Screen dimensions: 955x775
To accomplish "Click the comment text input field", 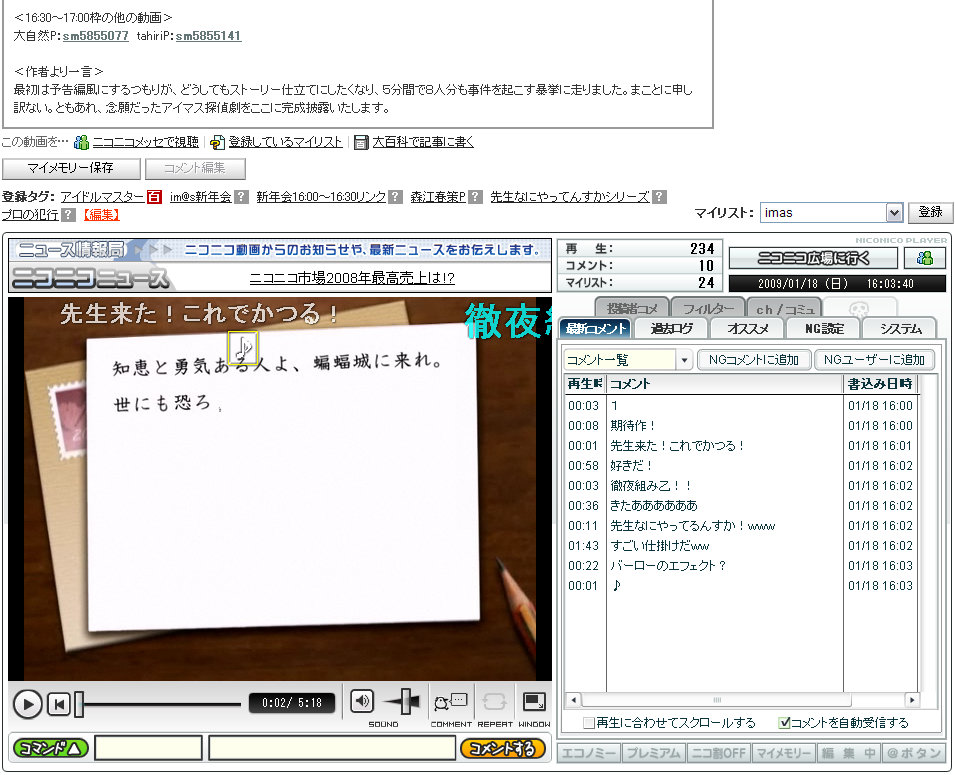I will click(332, 748).
